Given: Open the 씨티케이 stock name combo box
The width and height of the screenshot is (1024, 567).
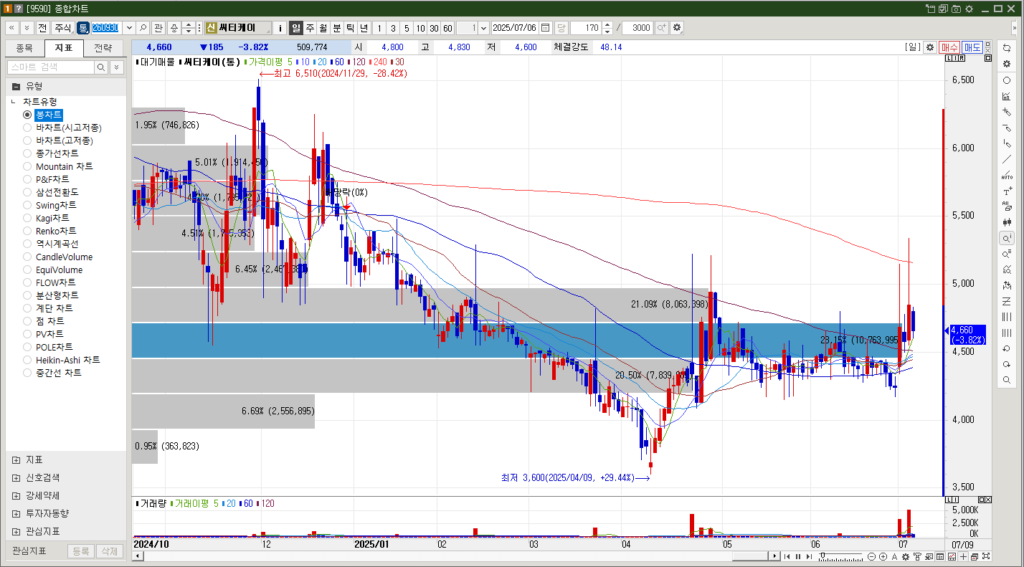Looking at the screenshot, I should (x=238, y=28).
